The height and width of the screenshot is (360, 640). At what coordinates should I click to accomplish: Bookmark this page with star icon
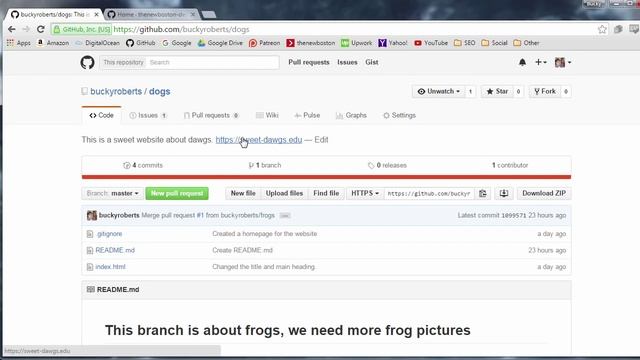pos(602,29)
